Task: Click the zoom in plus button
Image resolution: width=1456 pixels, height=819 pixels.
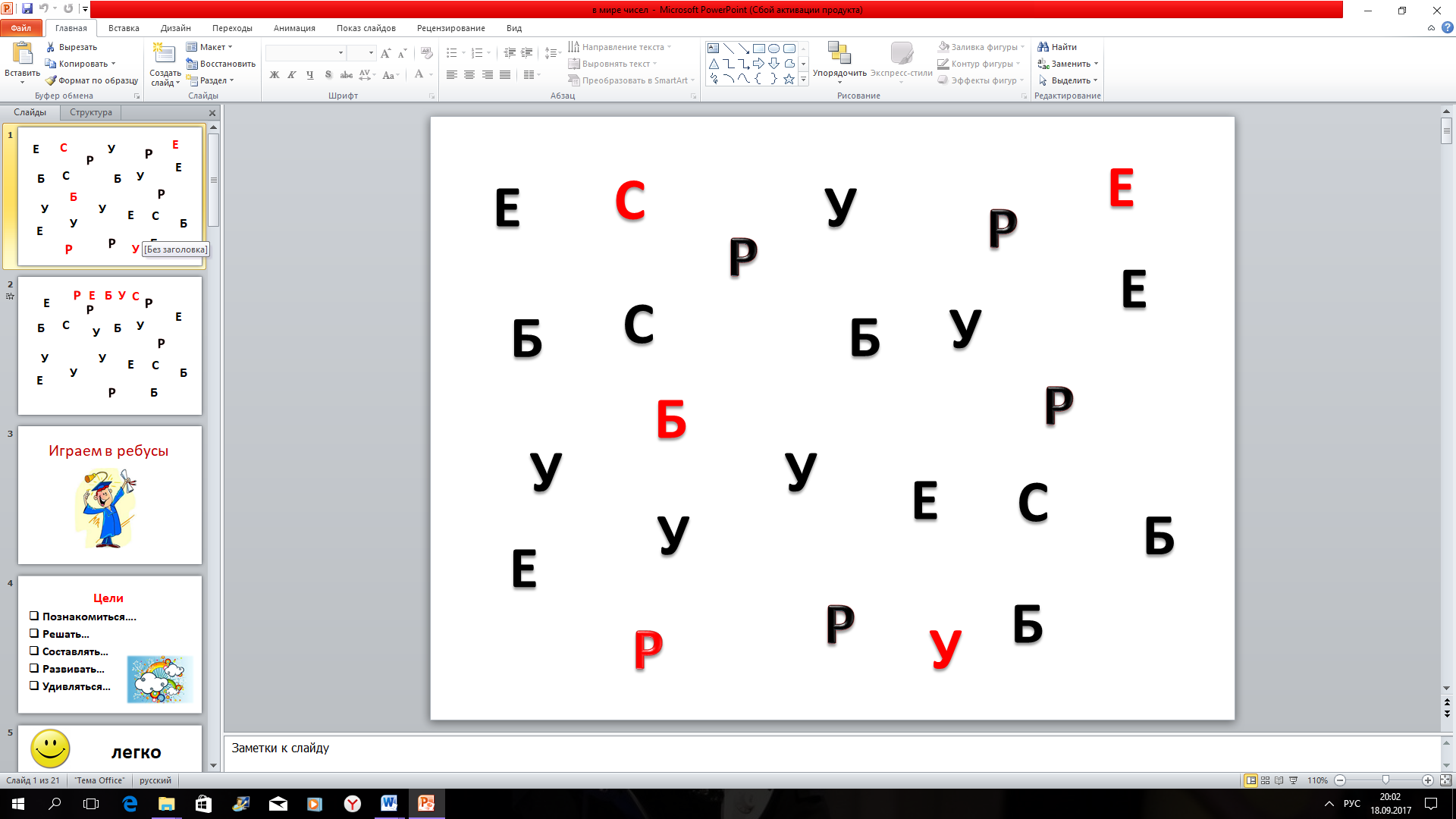Action: click(1428, 780)
